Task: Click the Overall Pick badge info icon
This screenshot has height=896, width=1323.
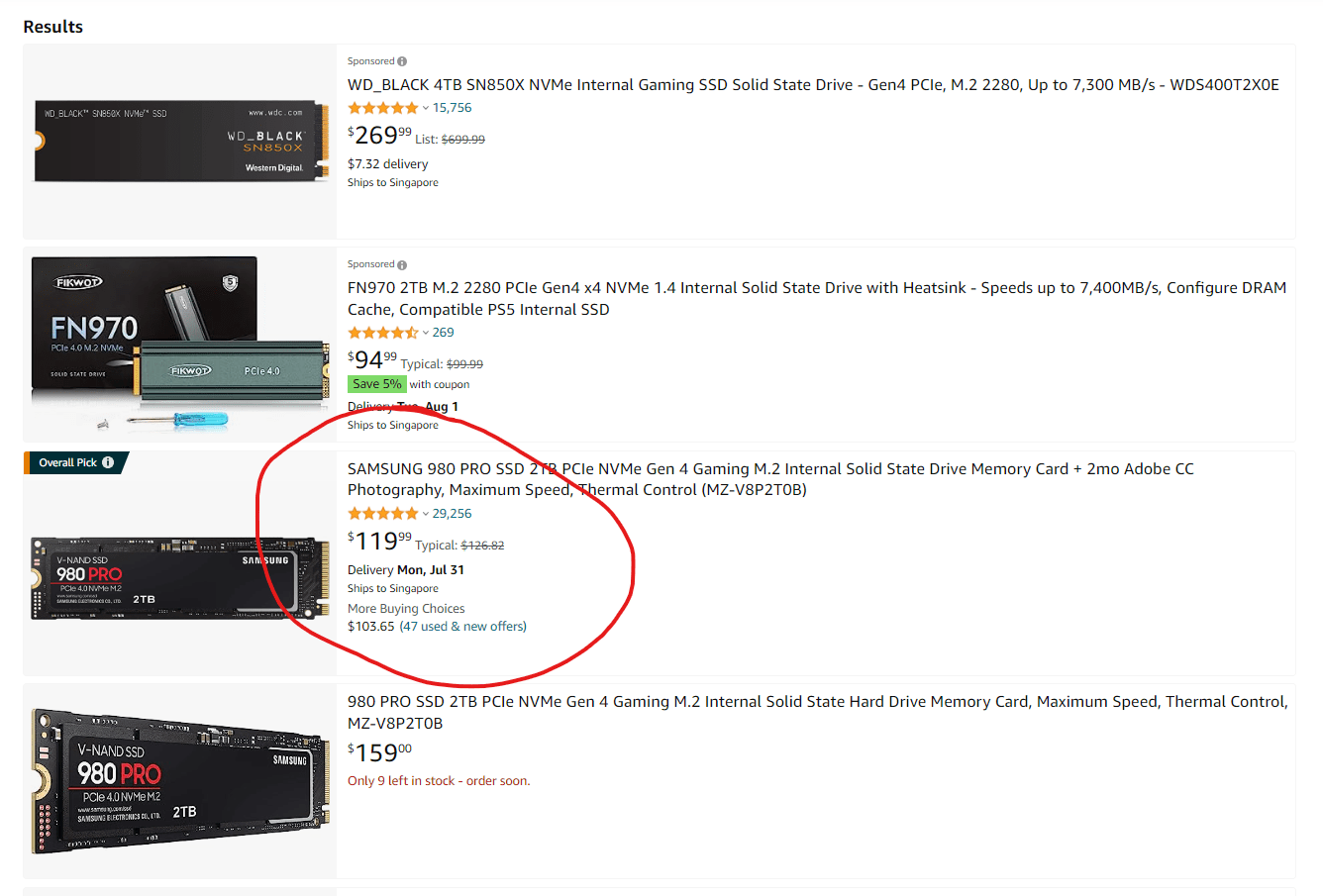Action: (107, 461)
